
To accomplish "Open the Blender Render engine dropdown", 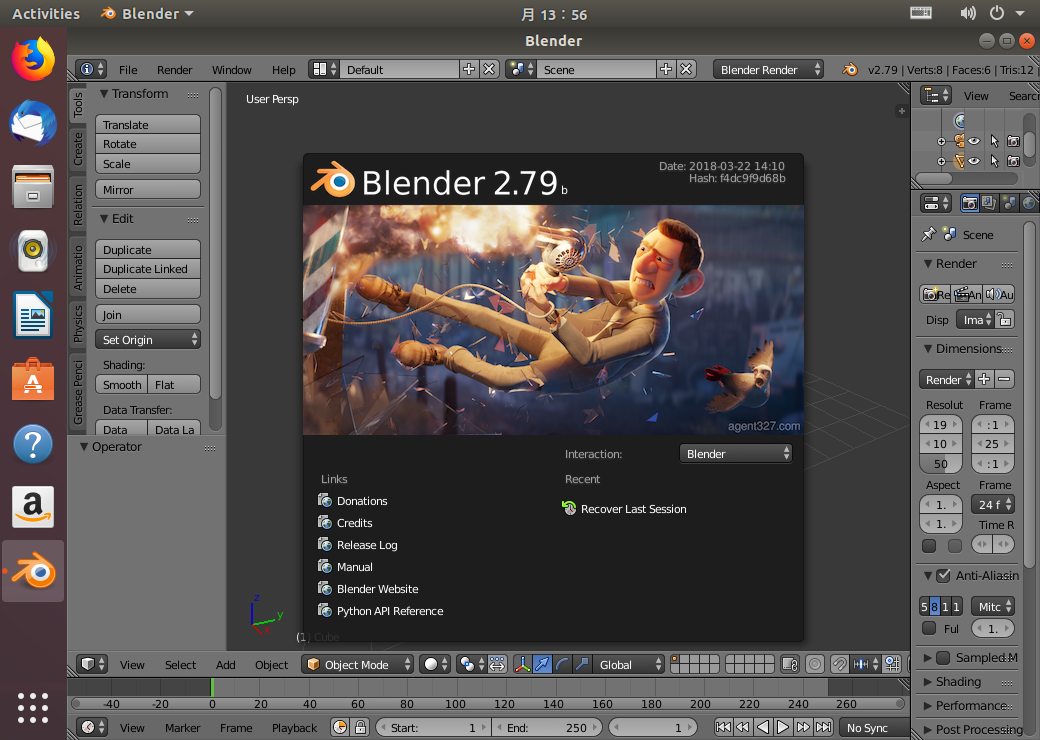I will pyautogui.click(x=768, y=69).
